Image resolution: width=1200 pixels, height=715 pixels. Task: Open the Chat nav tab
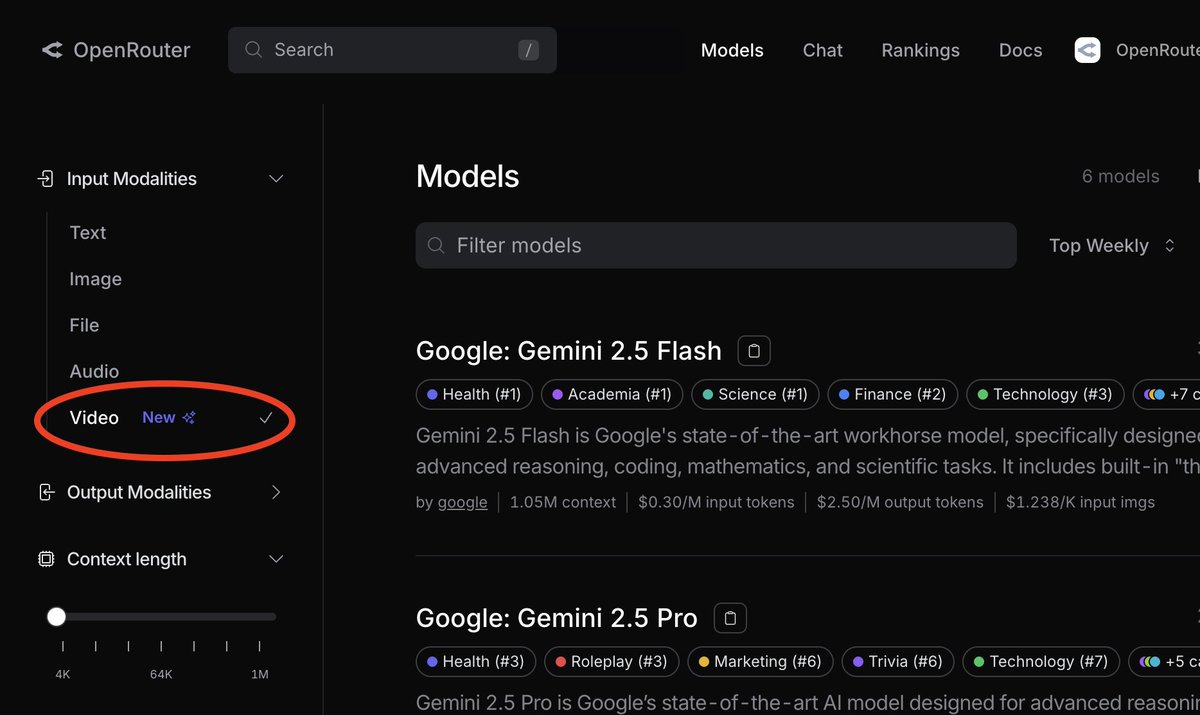click(823, 50)
